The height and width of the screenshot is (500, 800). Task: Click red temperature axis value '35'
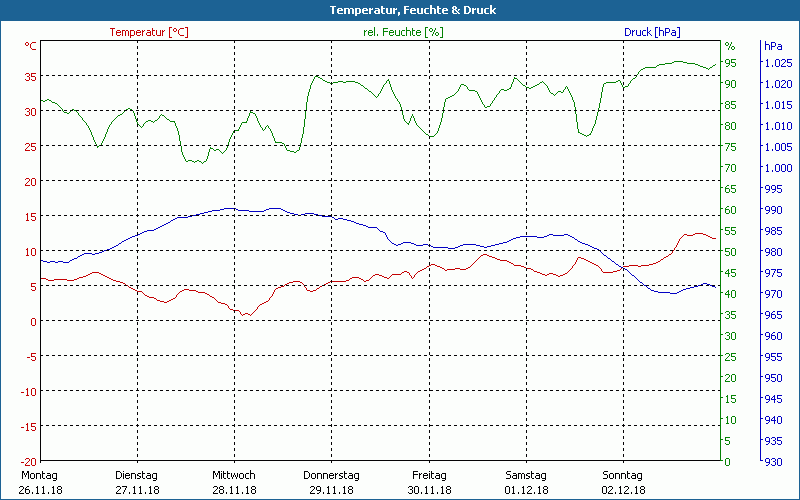[31, 77]
